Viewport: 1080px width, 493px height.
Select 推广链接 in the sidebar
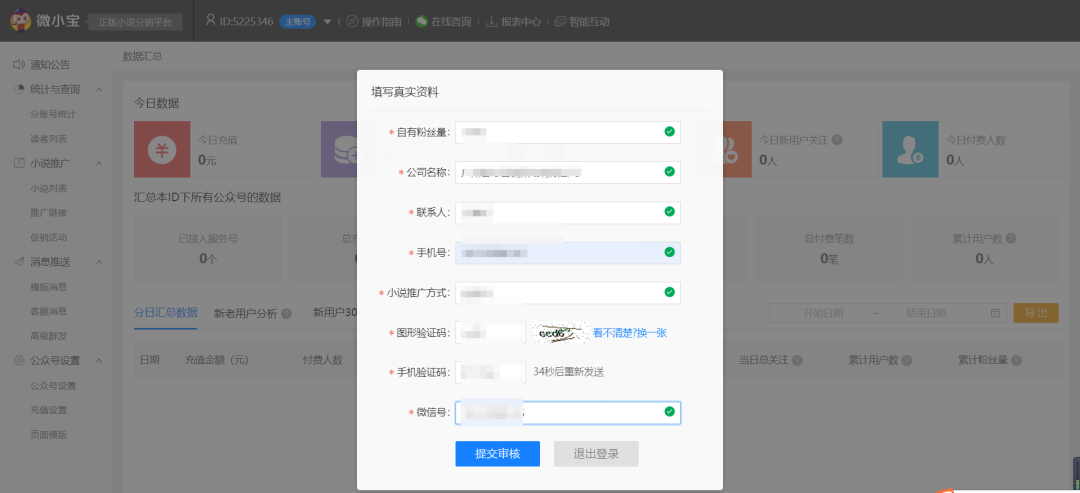click(x=49, y=213)
